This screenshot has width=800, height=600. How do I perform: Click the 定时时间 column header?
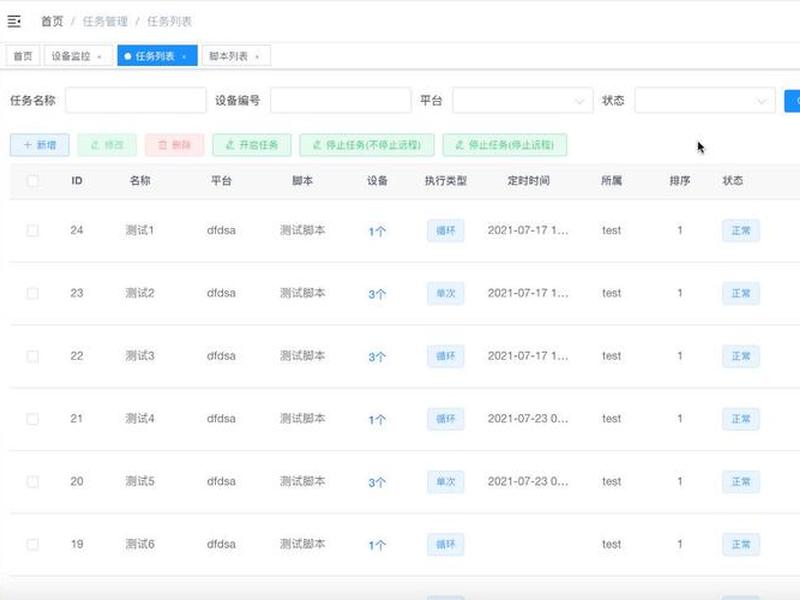tap(528, 181)
